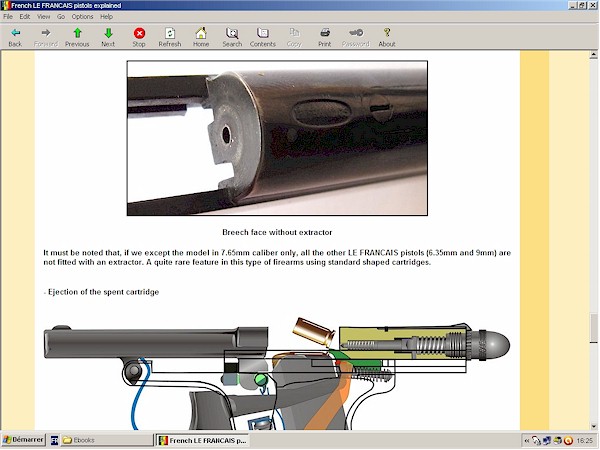Print the current page
600x450 pixels.
tap(324, 38)
